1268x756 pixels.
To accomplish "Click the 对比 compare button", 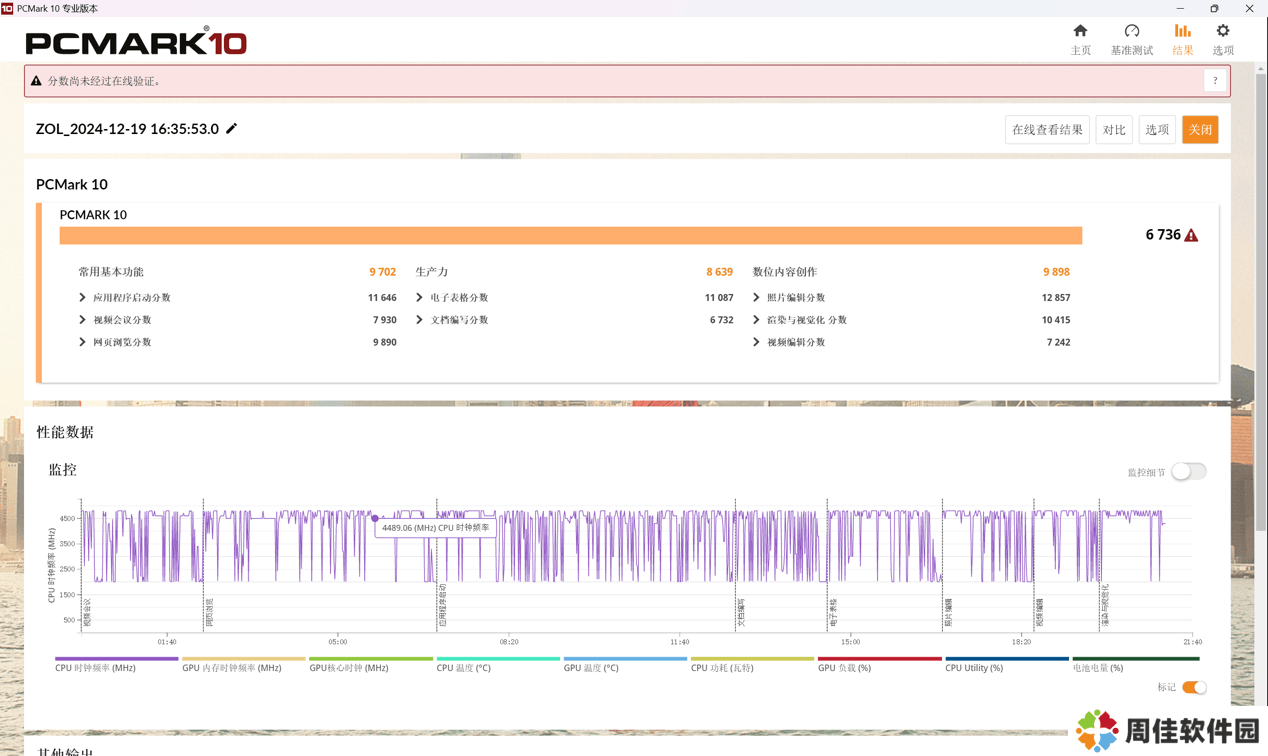I will (1113, 130).
